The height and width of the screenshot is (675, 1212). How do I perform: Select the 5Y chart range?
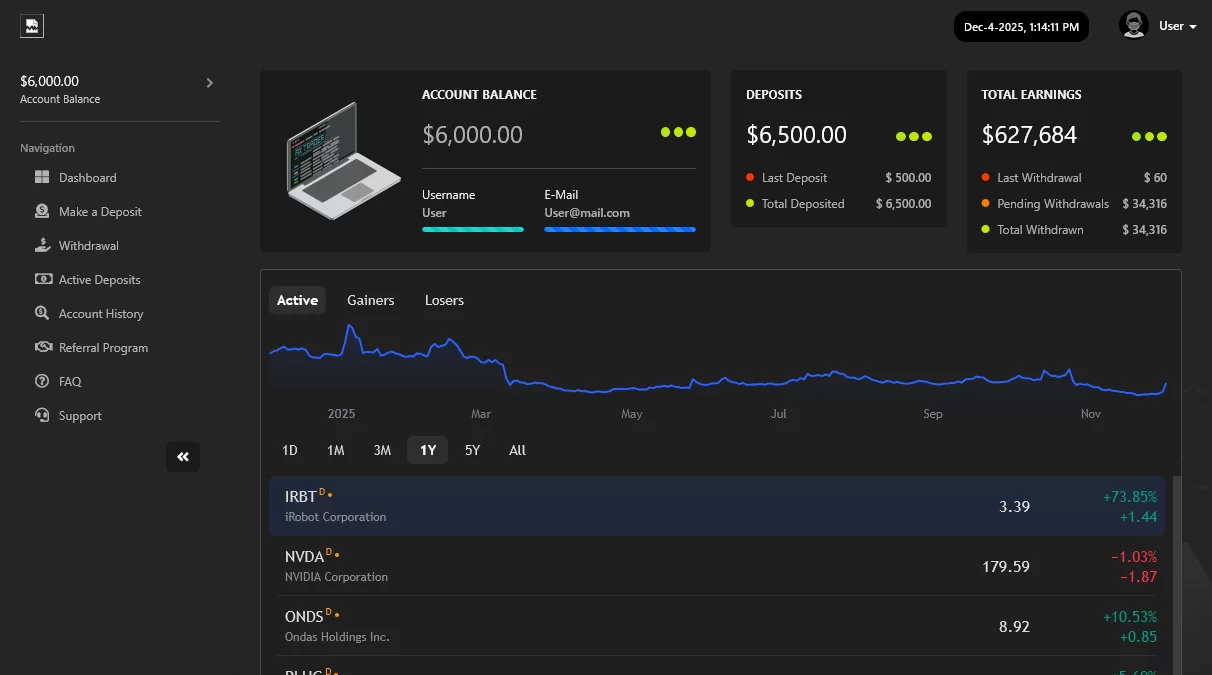(x=472, y=450)
